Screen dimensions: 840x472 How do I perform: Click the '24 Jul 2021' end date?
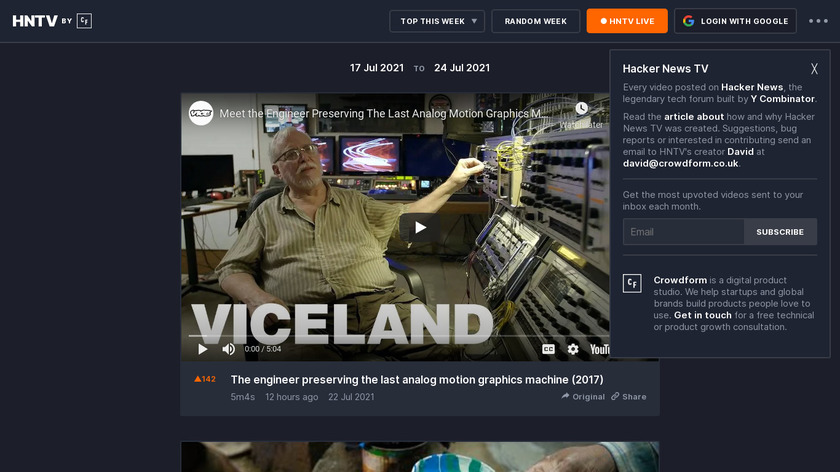point(462,68)
